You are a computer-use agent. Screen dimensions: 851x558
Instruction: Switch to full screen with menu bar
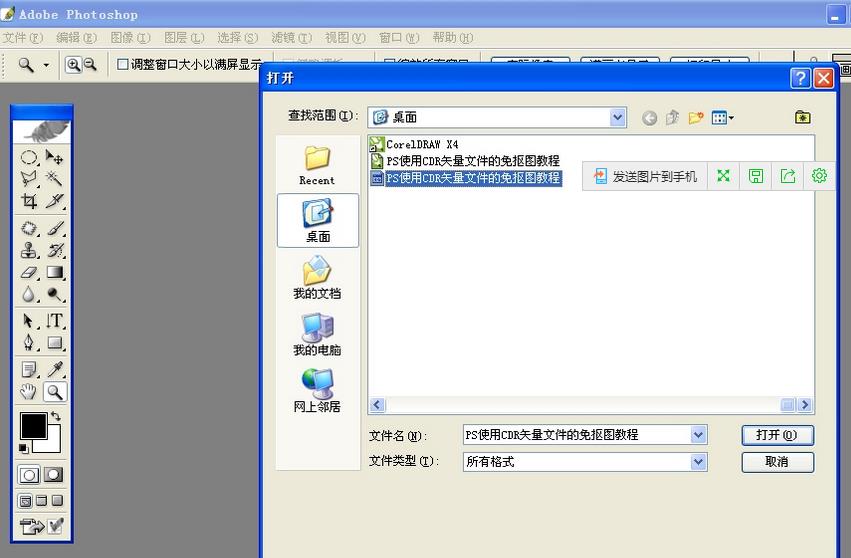point(41,501)
